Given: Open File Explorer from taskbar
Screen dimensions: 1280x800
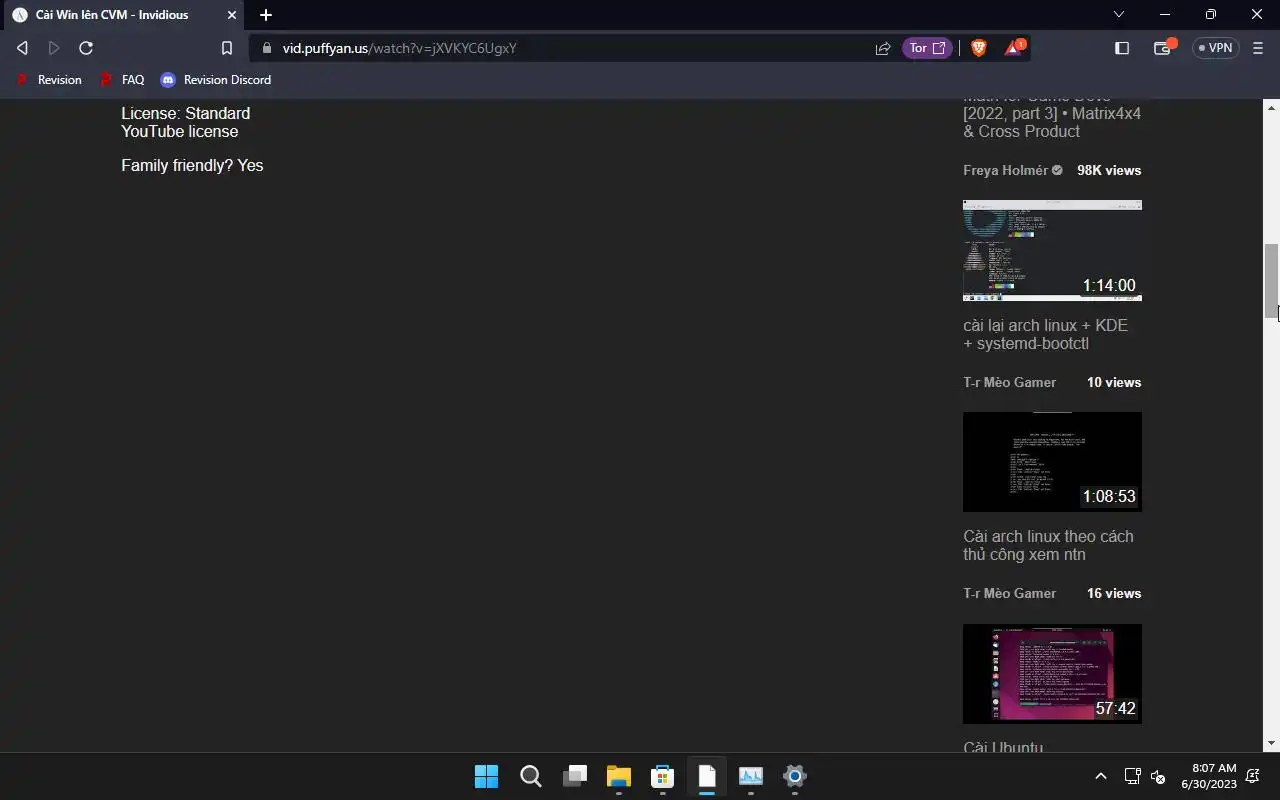Looking at the screenshot, I should (x=619, y=776).
